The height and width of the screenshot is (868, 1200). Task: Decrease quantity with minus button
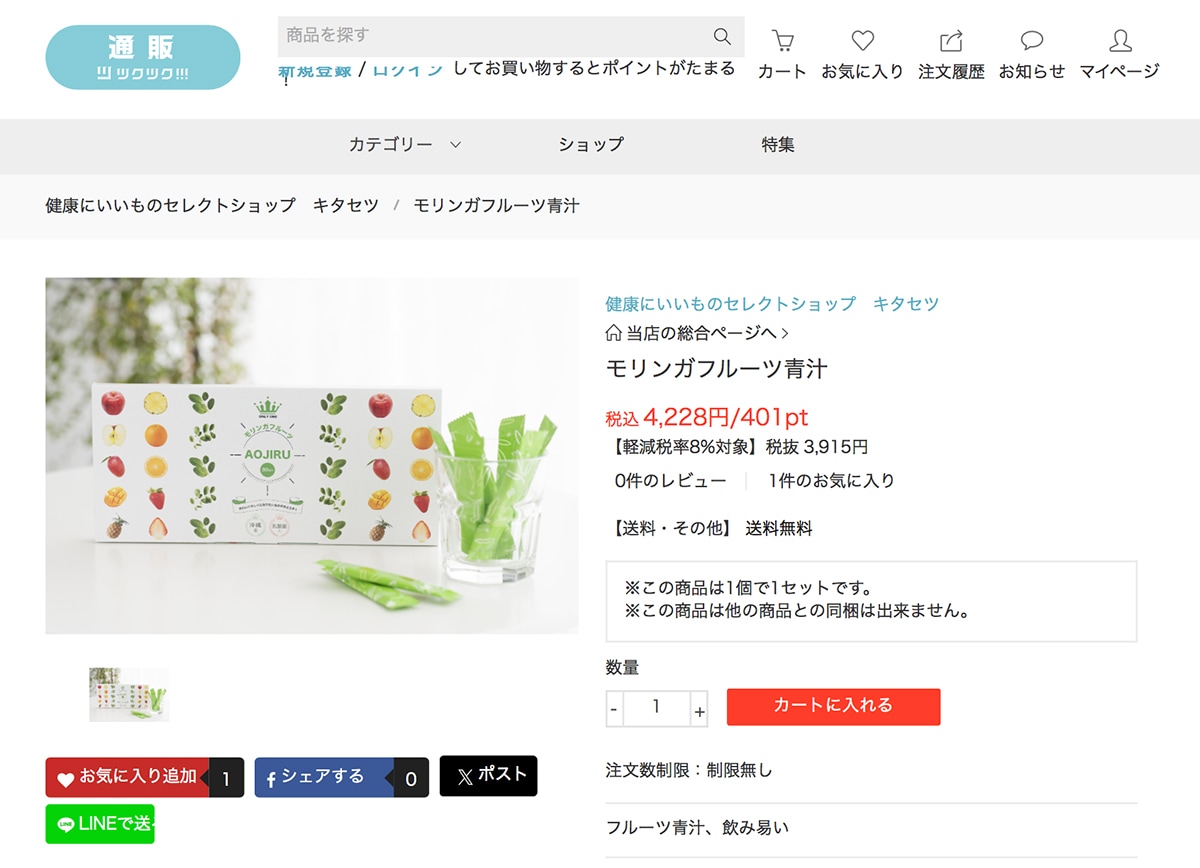tap(614, 709)
